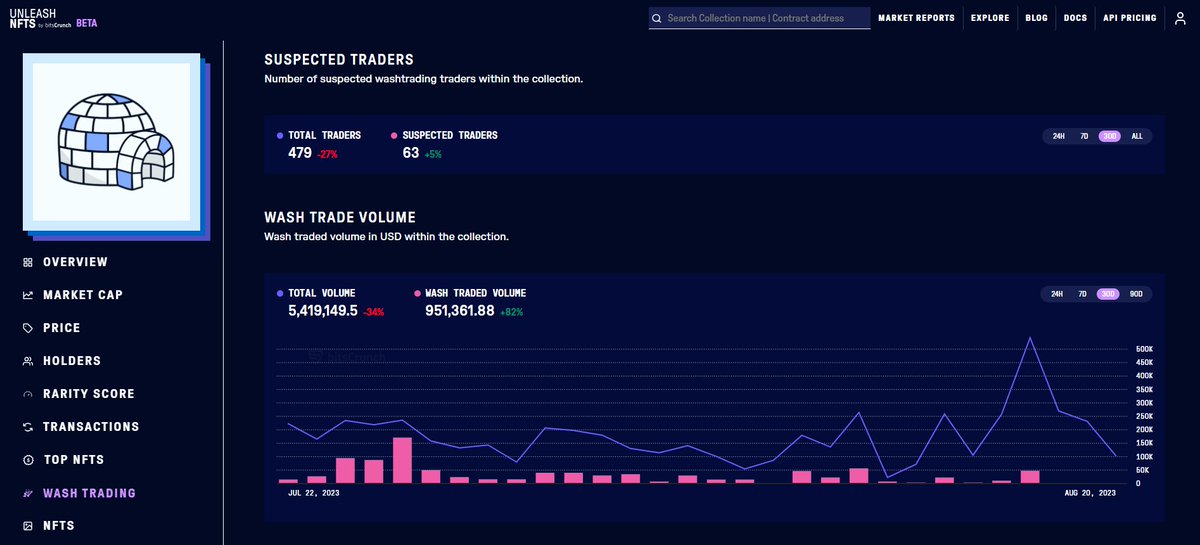Select 24H range for Suspected Traders
Screen dimensions: 1200x545
[x=1058, y=136]
